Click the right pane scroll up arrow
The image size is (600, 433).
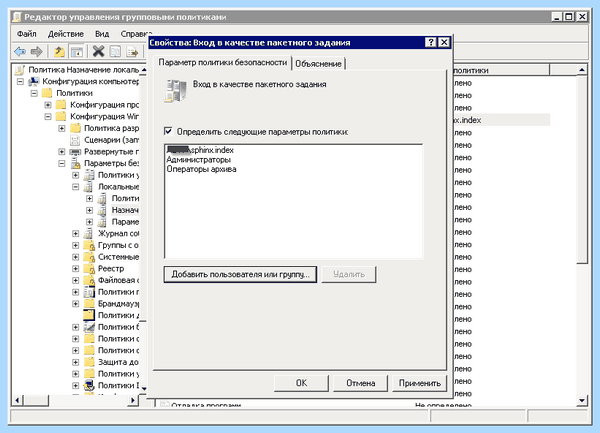(x=582, y=70)
